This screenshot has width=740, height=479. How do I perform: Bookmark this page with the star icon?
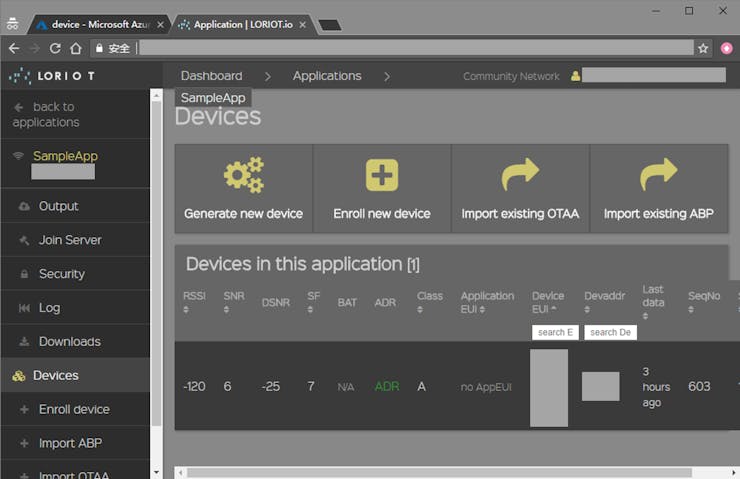pos(703,48)
